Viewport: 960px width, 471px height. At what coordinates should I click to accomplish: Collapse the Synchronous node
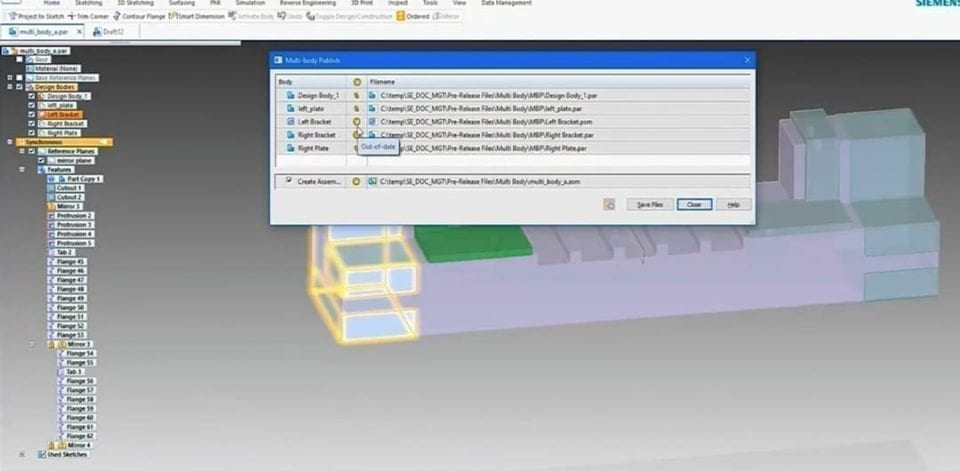pyautogui.click(x=10, y=142)
